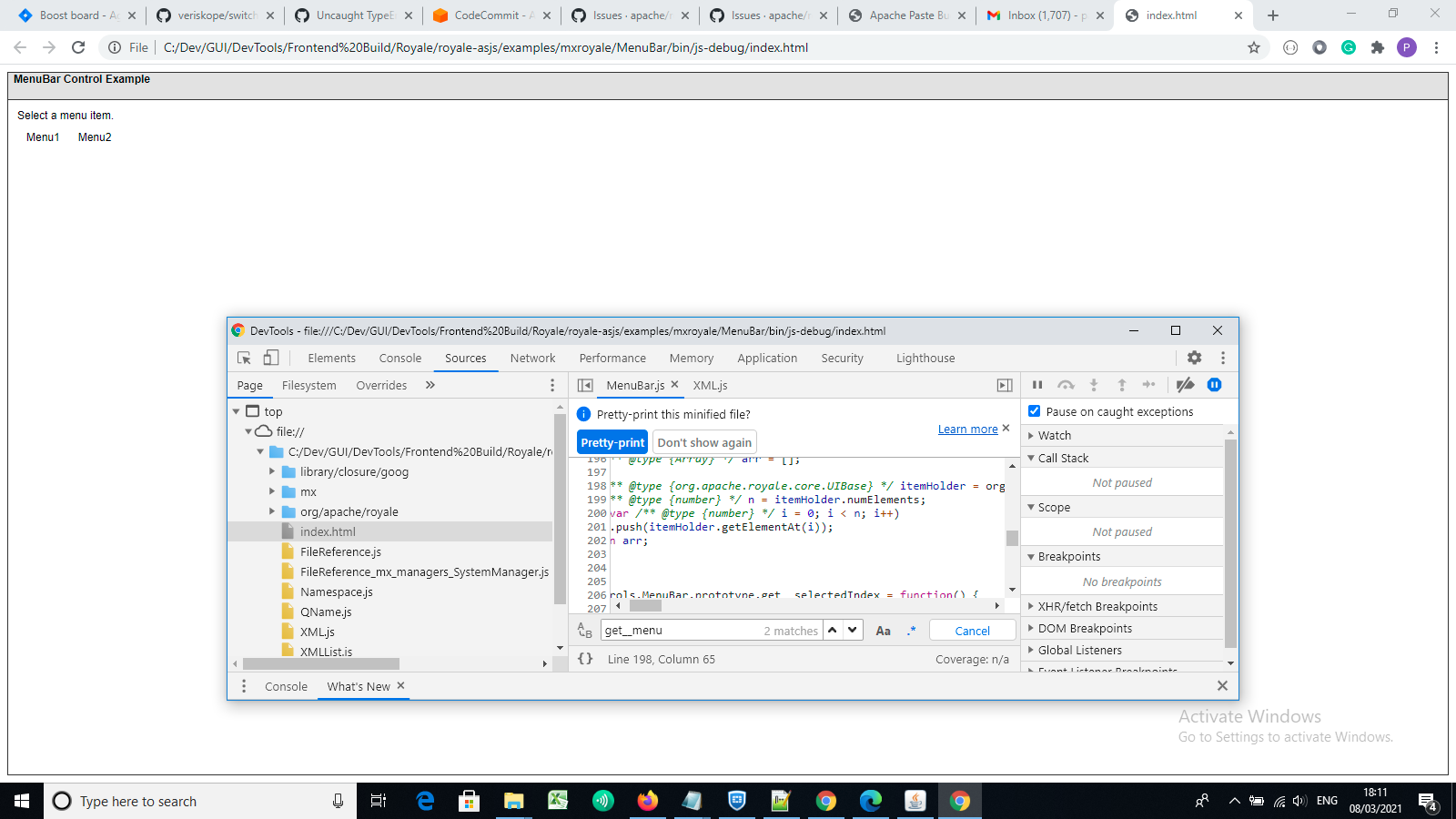Open the DevTools settings gear icon
The height and width of the screenshot is (819, 1456).
coord(1194,358)
